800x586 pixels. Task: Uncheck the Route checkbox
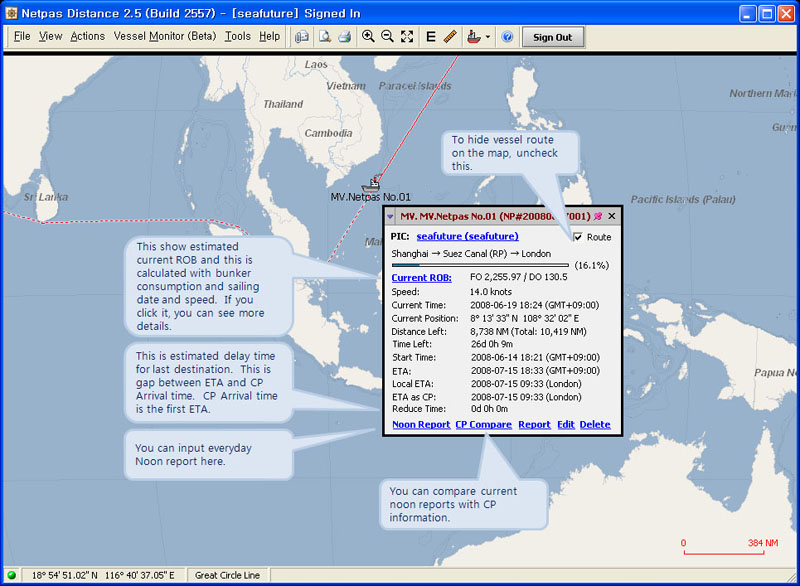tap(578, 237)
